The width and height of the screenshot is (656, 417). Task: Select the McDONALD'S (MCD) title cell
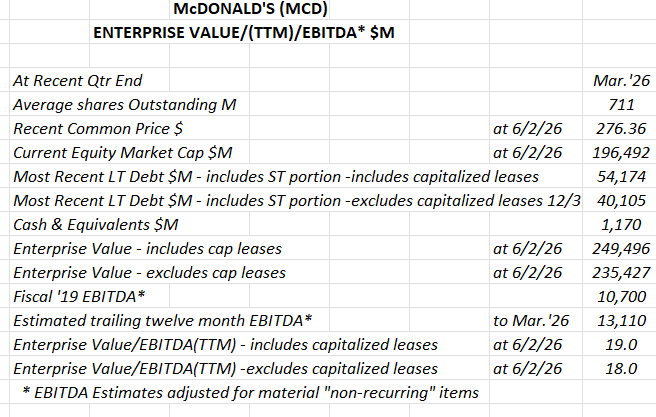[250, 9]
